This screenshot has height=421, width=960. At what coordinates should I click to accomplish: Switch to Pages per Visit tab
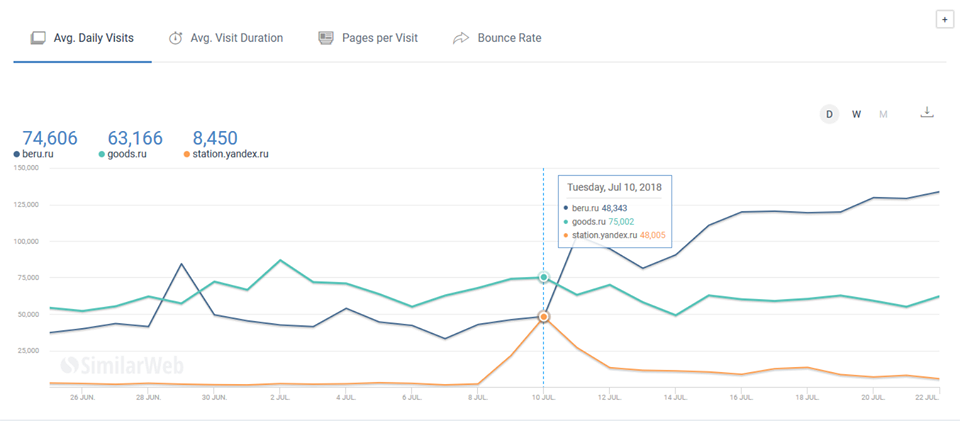click(379, 38)
